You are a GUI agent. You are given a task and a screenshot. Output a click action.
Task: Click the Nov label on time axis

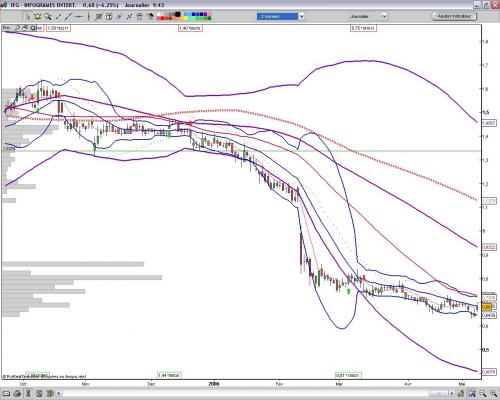tap(86, 384)
